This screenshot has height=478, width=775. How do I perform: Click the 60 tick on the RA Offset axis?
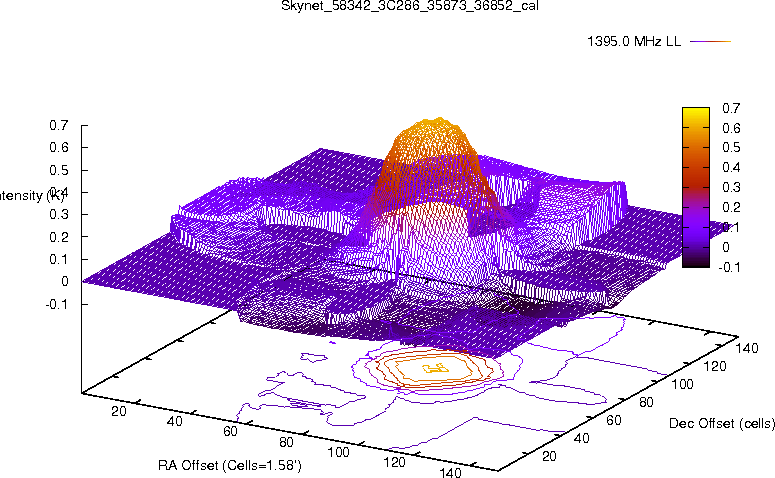point(230,432)
